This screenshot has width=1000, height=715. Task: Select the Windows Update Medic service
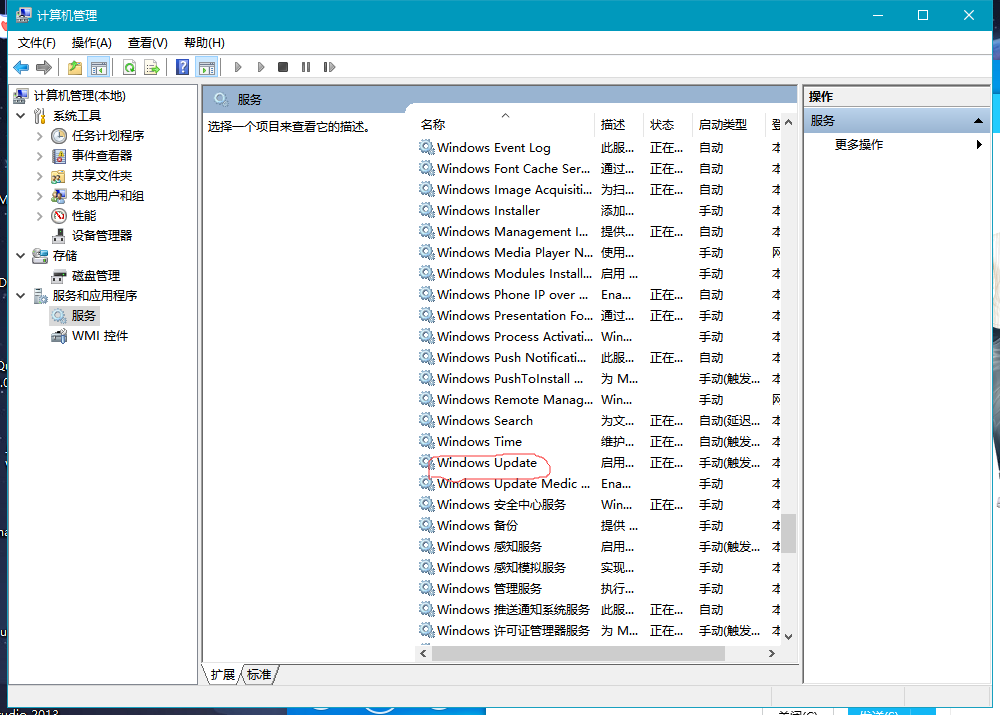click(513, 484)
